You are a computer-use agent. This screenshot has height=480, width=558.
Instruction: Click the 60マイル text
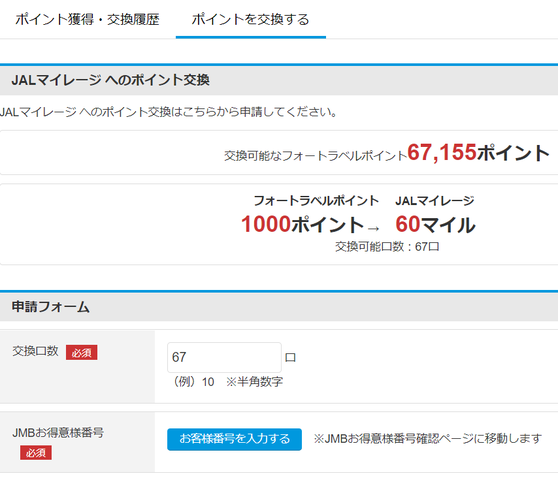435,224
